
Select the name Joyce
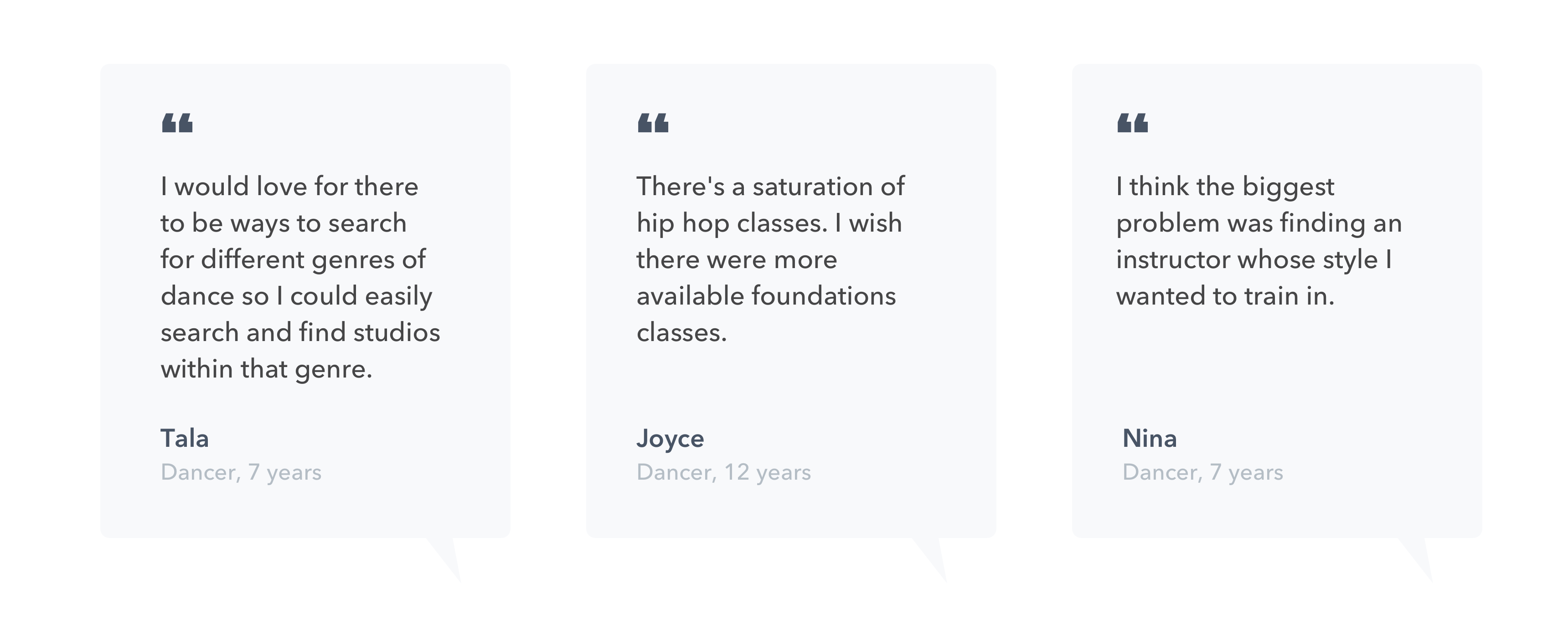pyautogui.click(x=670, y=439)
